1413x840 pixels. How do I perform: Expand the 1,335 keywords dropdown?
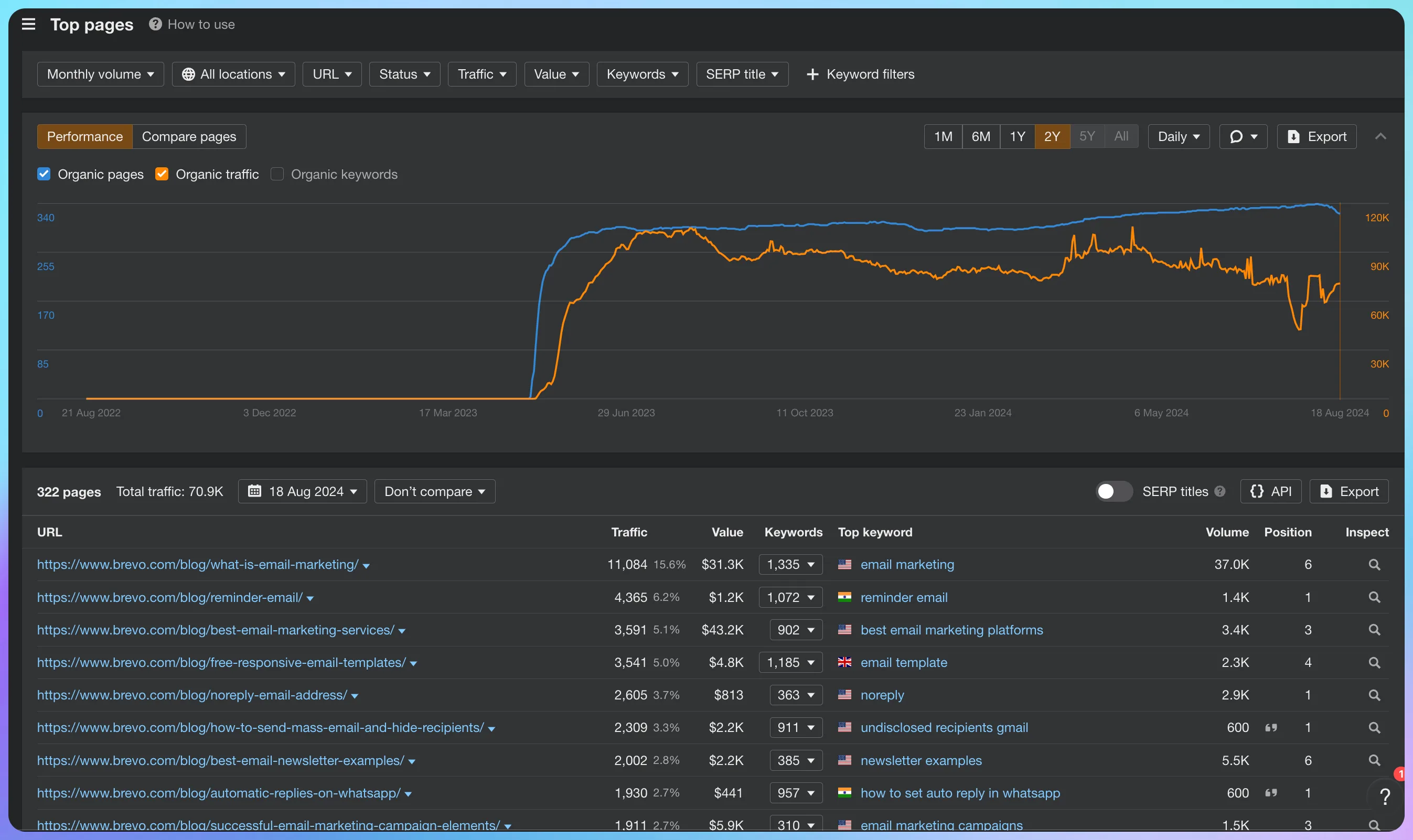tap(790, 564)
